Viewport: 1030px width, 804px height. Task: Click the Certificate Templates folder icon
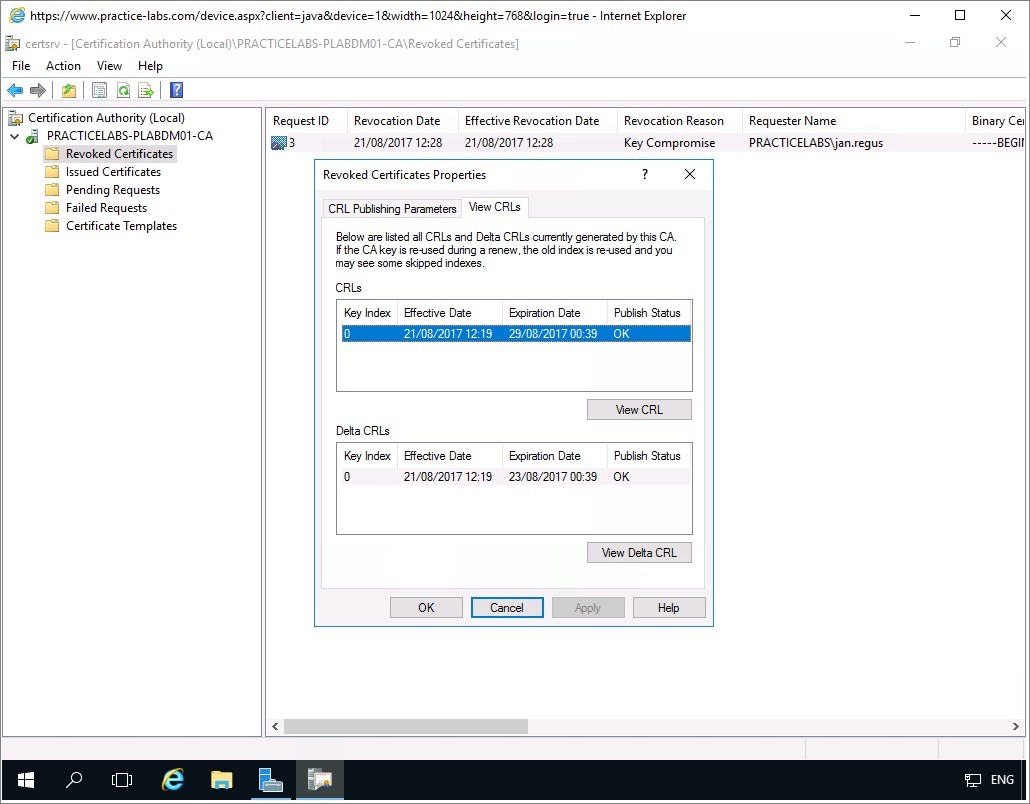coord(52,226)
